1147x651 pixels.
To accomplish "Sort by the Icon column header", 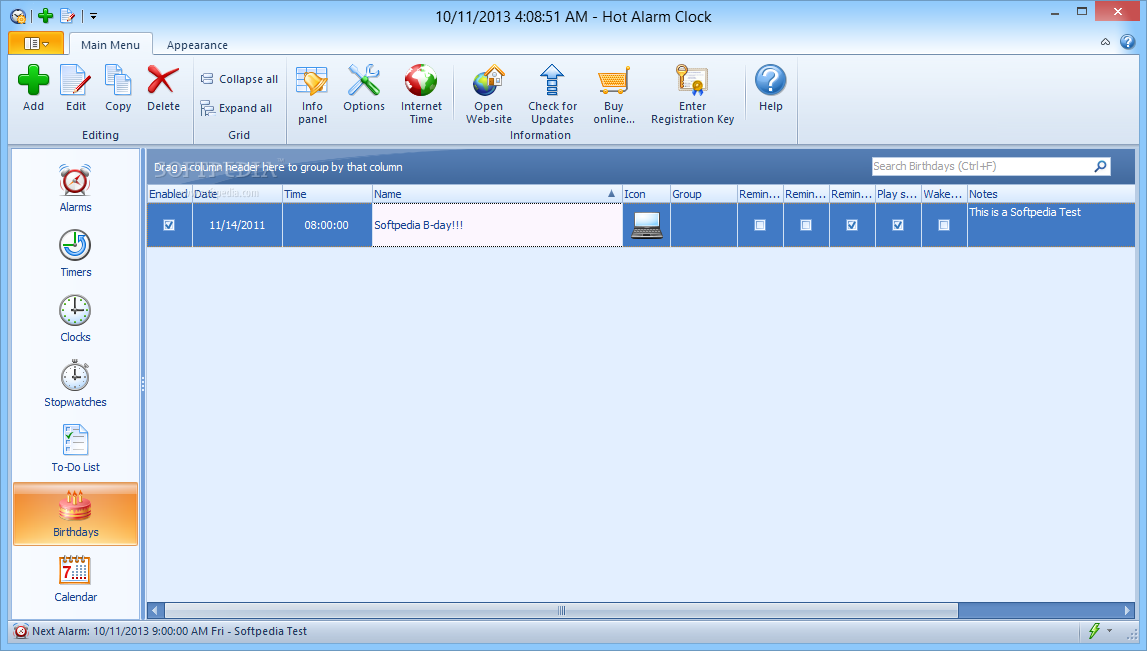I will point(646,194).
